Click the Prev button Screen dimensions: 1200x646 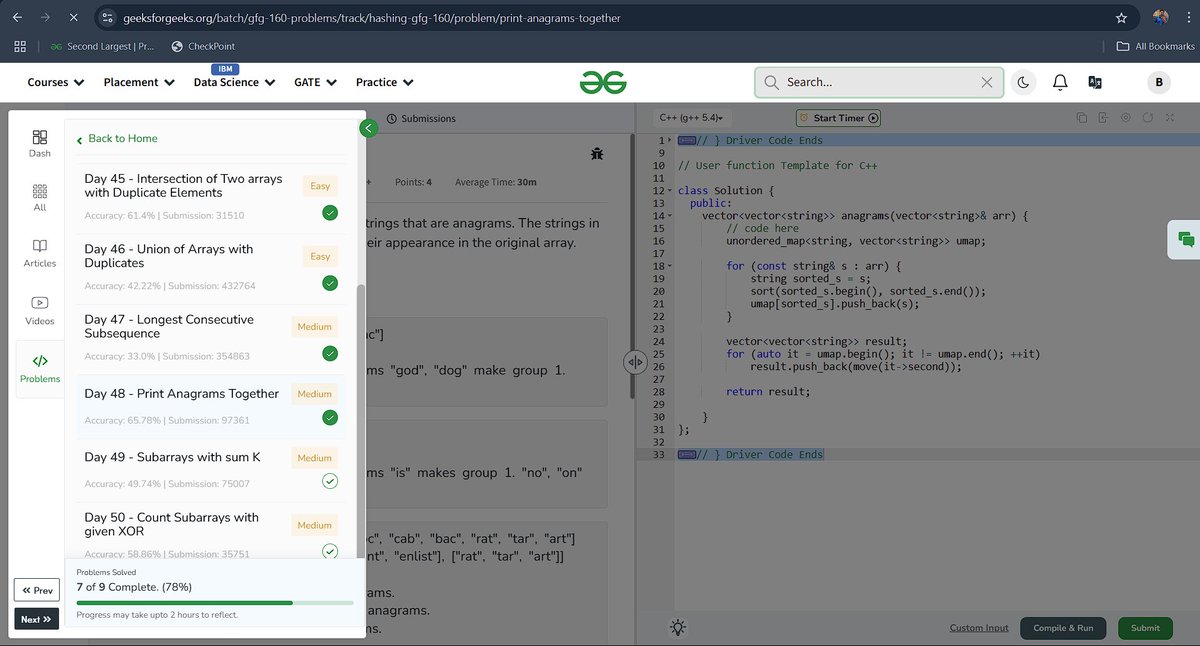37,590
